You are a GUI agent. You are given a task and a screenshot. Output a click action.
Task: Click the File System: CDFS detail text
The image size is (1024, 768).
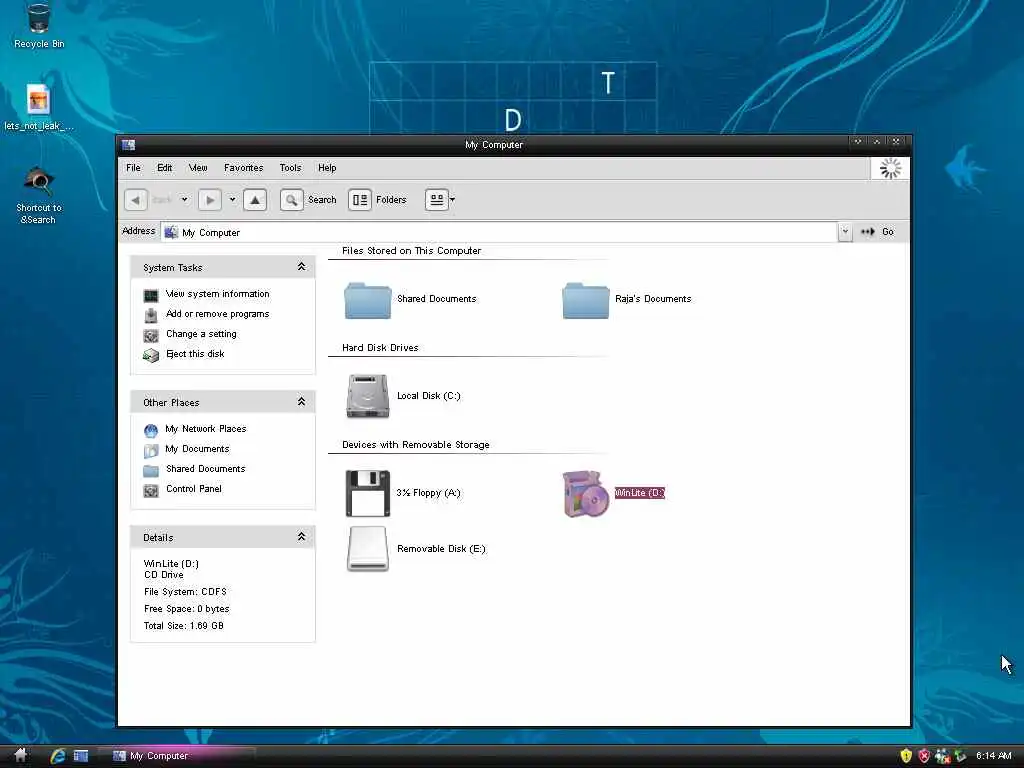185,592
